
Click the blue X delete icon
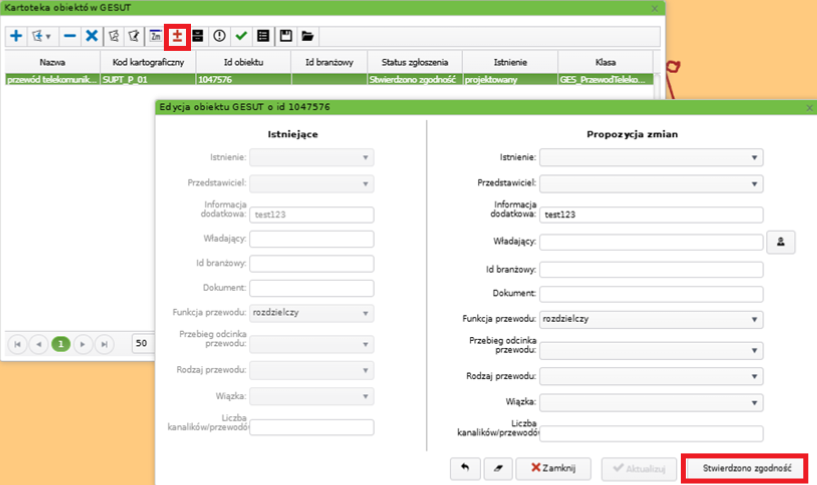click(x=91, y=36)
